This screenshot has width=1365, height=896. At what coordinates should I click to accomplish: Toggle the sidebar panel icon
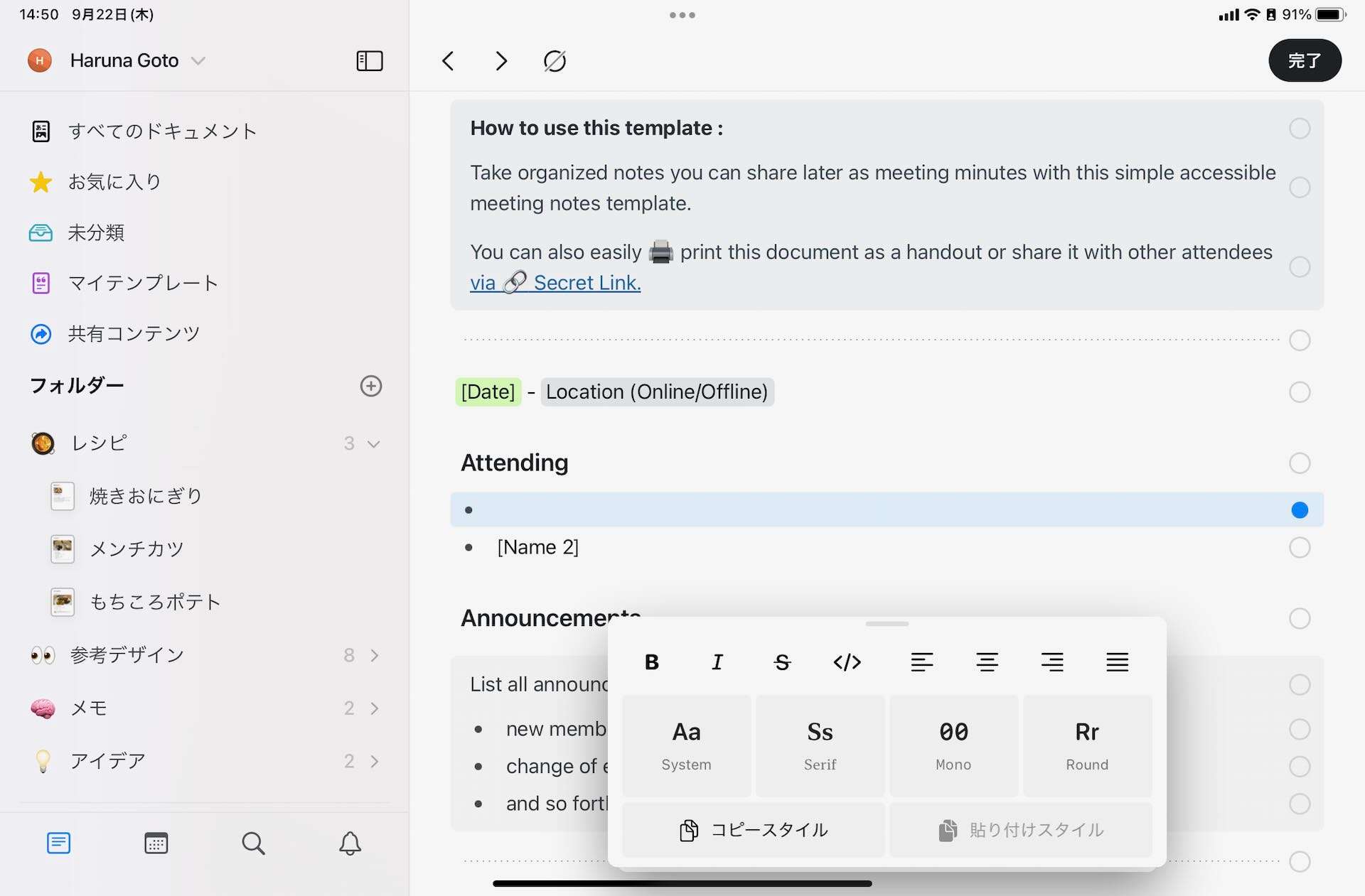click(369, 61)
